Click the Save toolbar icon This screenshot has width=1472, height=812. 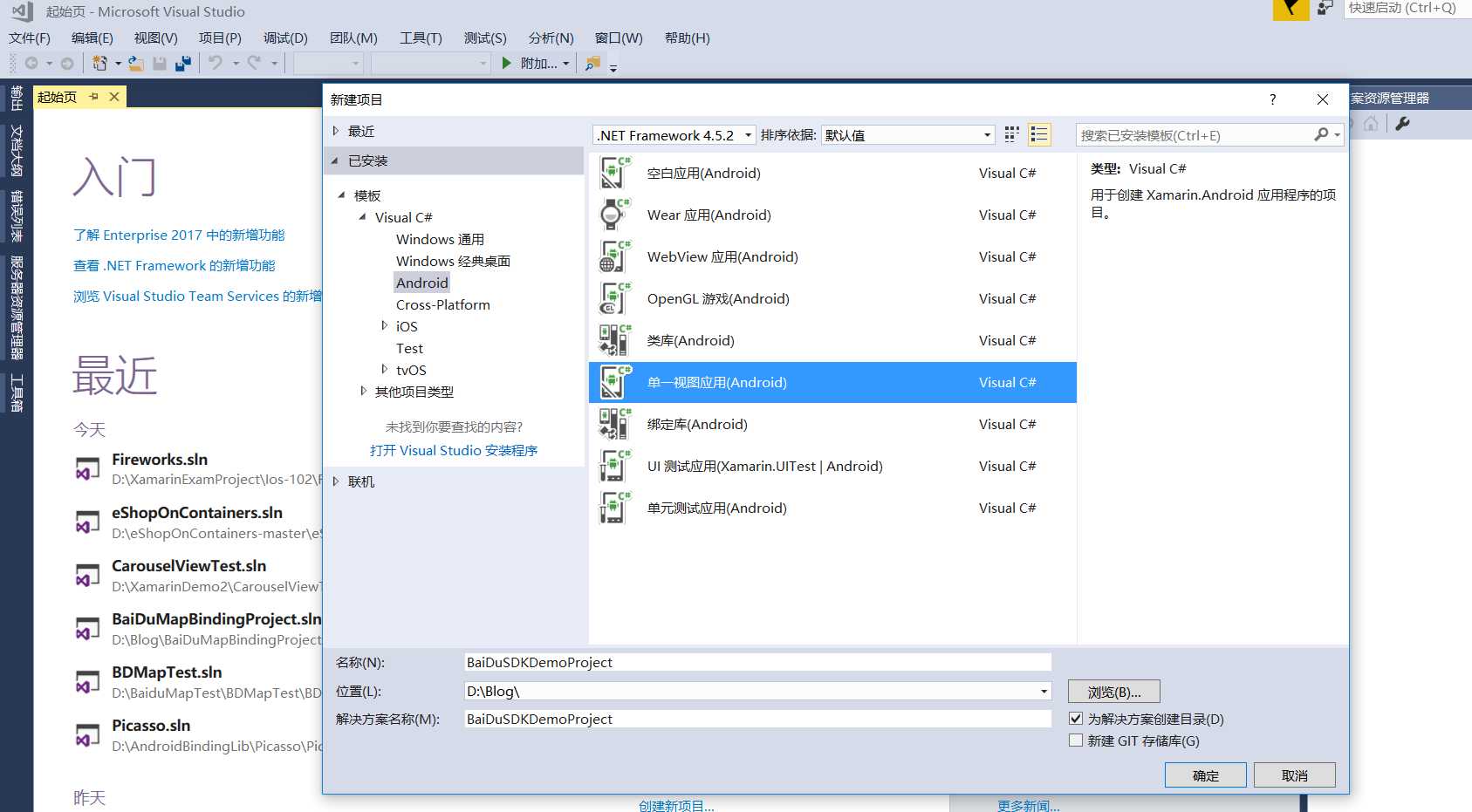click(x=160, y=63)
